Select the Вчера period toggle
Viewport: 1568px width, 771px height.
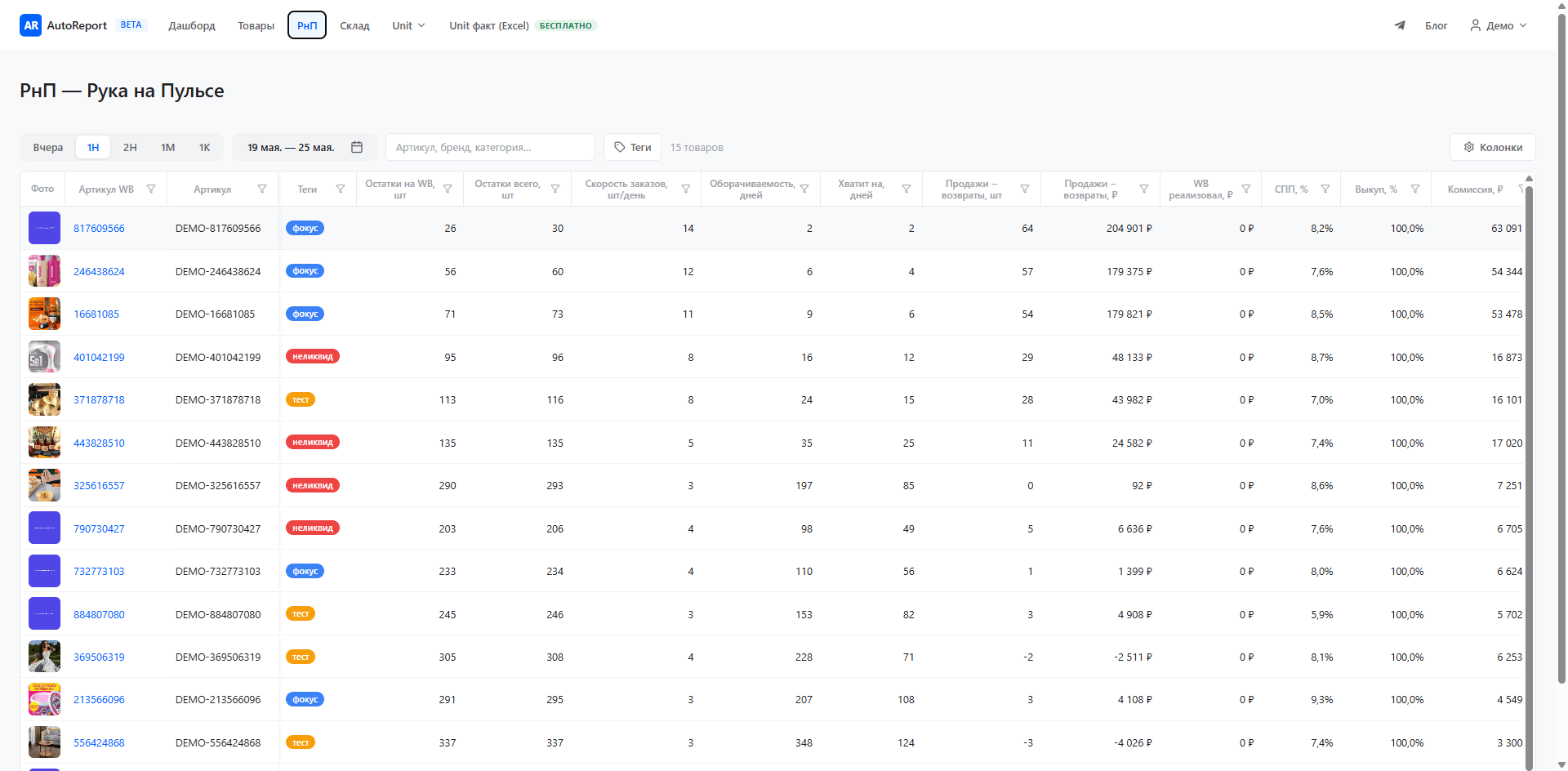click(48, 147)
